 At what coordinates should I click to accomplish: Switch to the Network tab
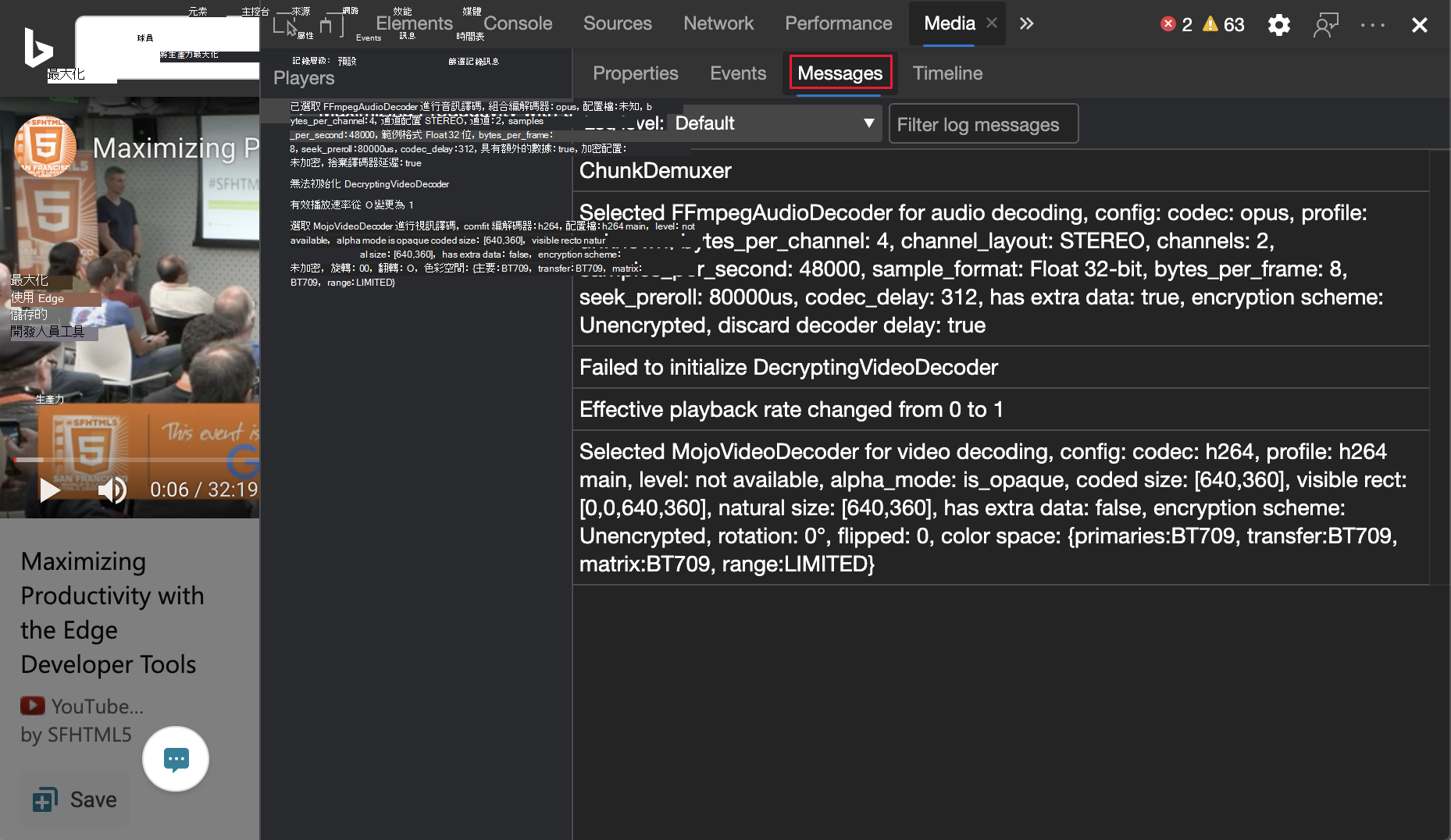point(718,23)
